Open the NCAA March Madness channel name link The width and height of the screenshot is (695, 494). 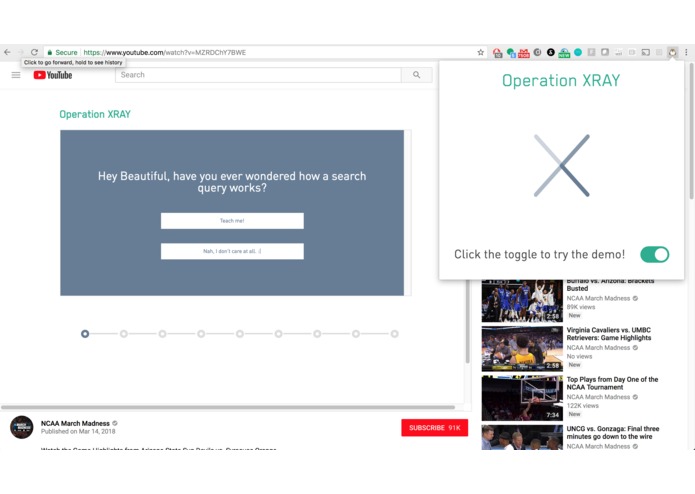(75, 423)
